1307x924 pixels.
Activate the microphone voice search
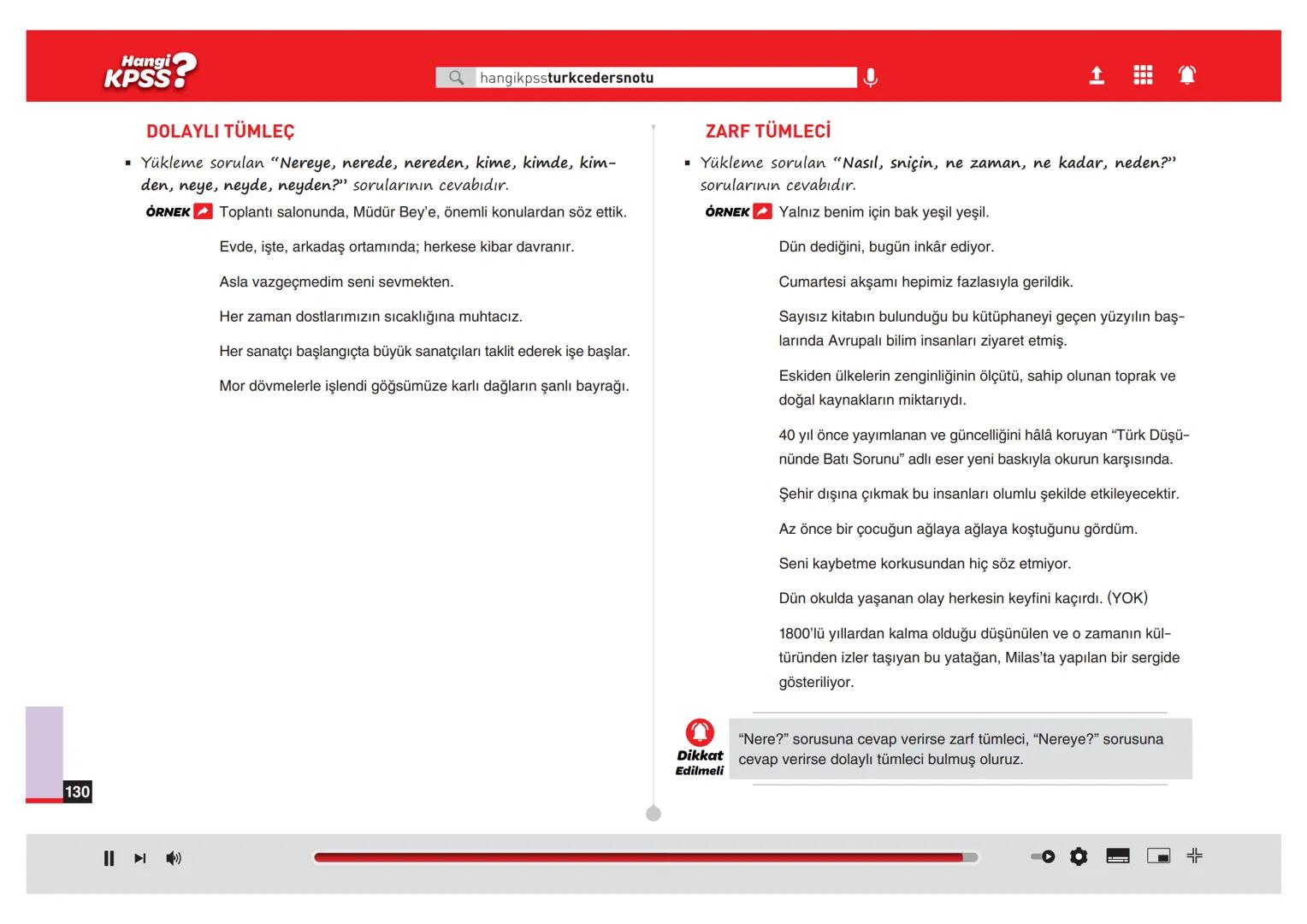click(870, 78)
